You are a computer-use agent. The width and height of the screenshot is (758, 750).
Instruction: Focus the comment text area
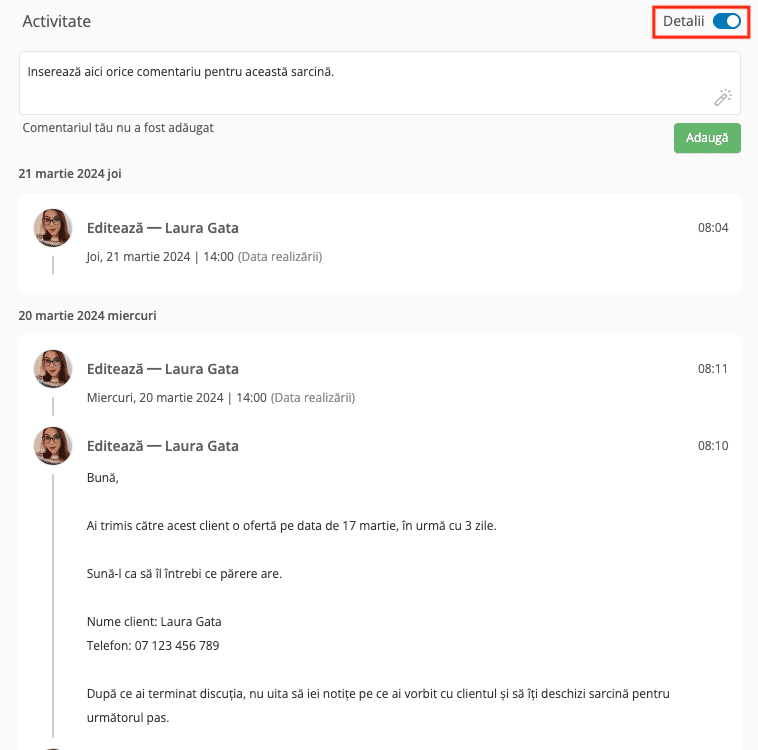(379, 83)
